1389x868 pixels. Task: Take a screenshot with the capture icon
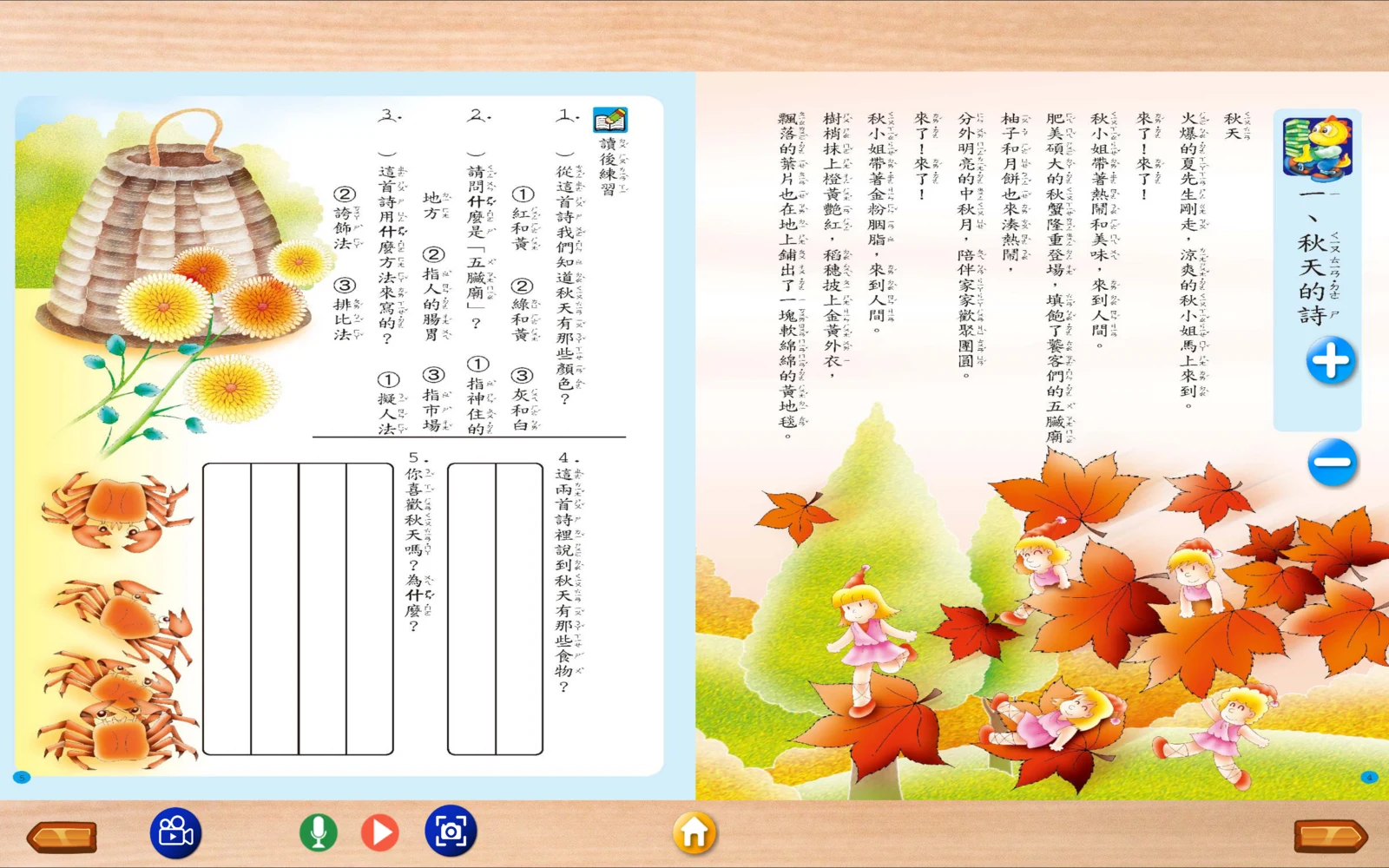tap(451, 832)
